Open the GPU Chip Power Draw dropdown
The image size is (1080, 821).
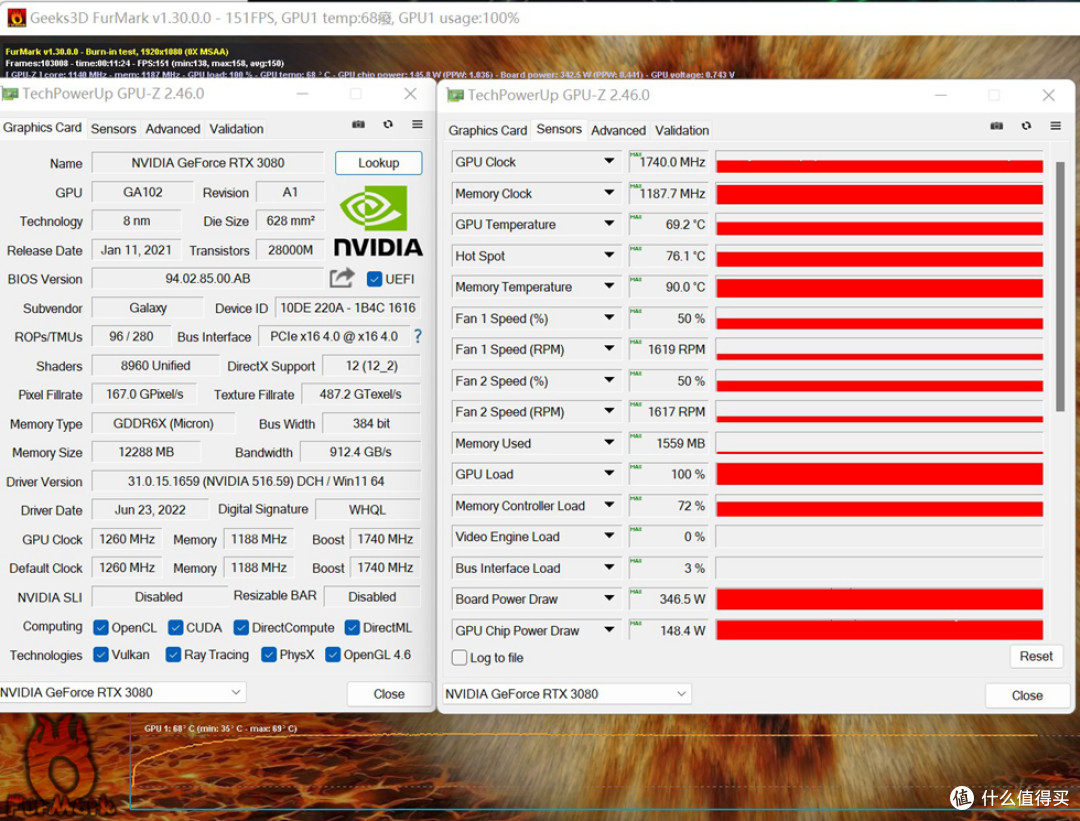pos(609,630)
